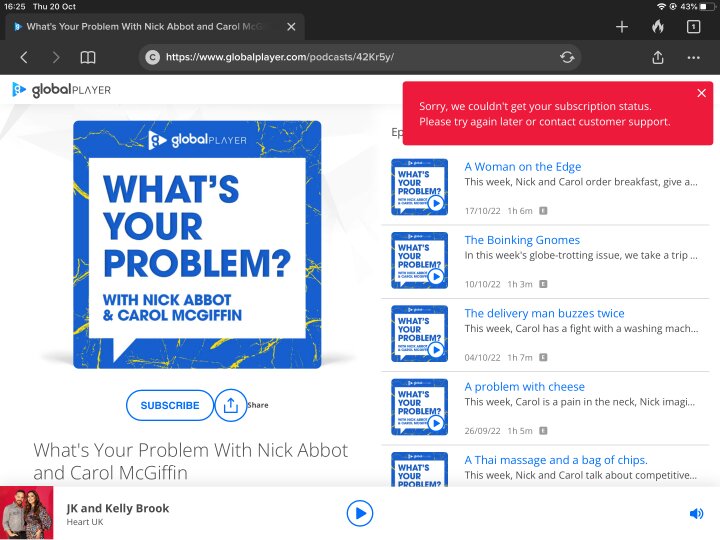Select A Woman on the Edge description text

click(x=581, y=182)
